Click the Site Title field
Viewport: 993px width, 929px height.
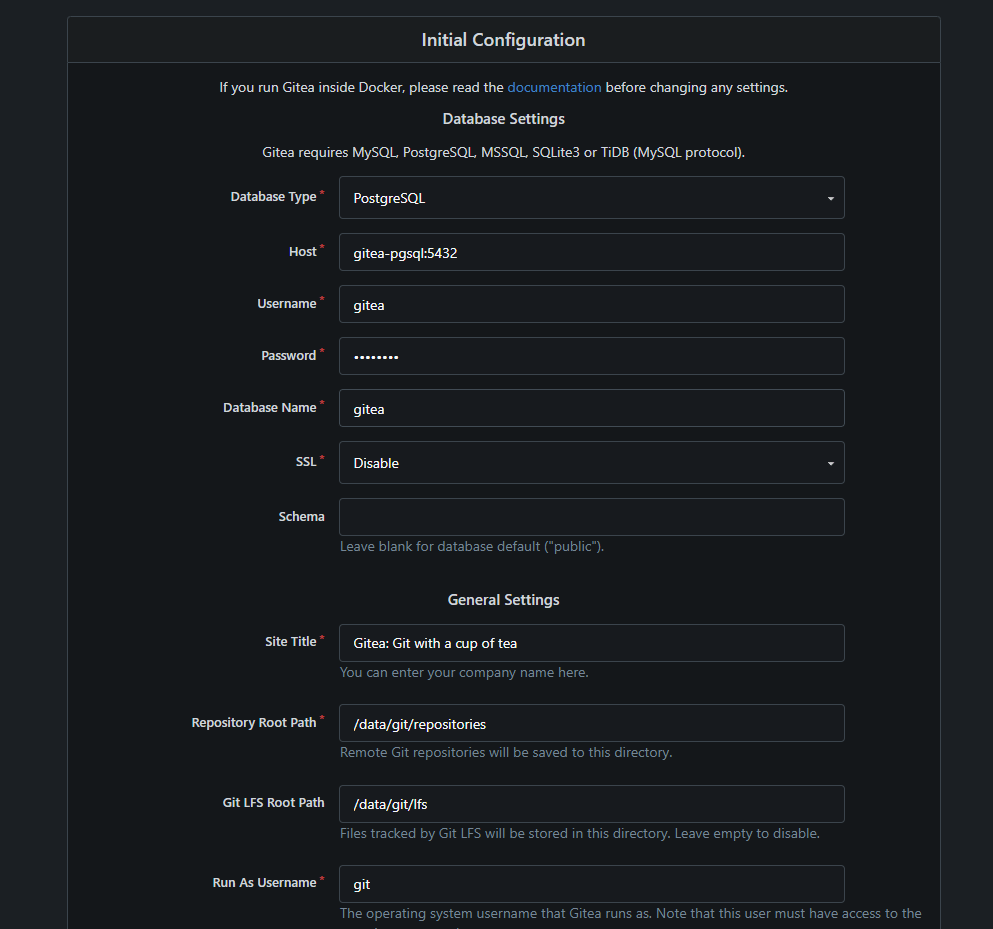[591, 643]
